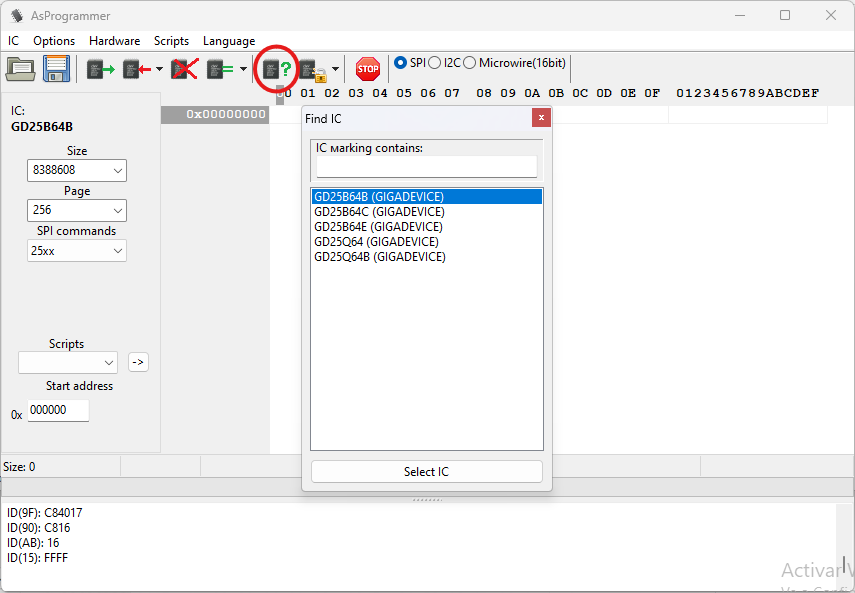The image size is (855, 593).
Task: Click the log line ID(15): FFFF
Action: pos(38,558)
